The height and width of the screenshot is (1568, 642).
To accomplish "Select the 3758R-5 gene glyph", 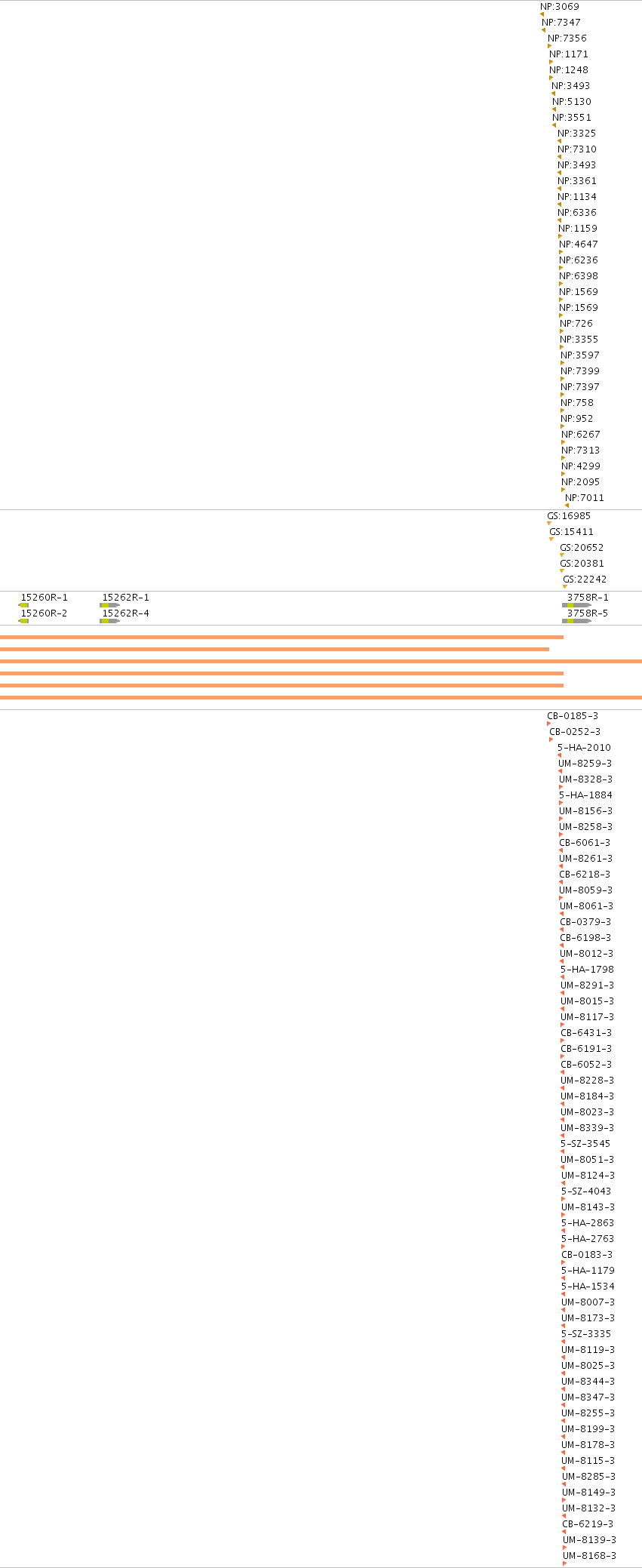I will click(576, 621).
